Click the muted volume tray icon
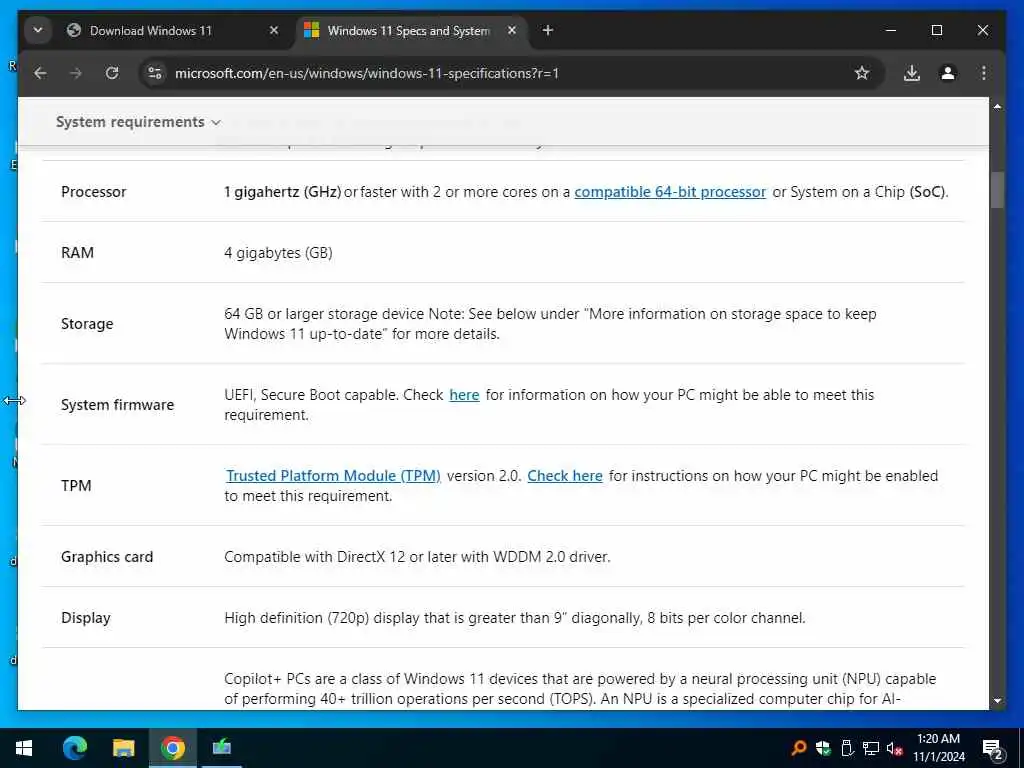Screen dimensions: 1024x768 895,748
